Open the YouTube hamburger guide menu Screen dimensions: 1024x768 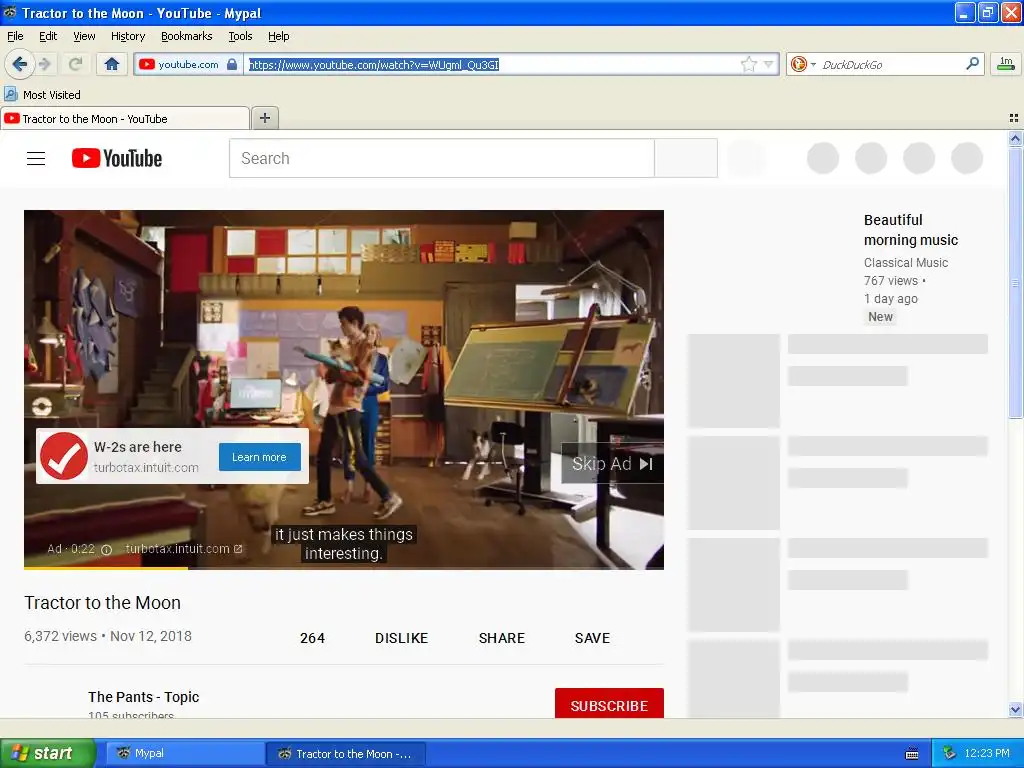[x=36, y=158]
